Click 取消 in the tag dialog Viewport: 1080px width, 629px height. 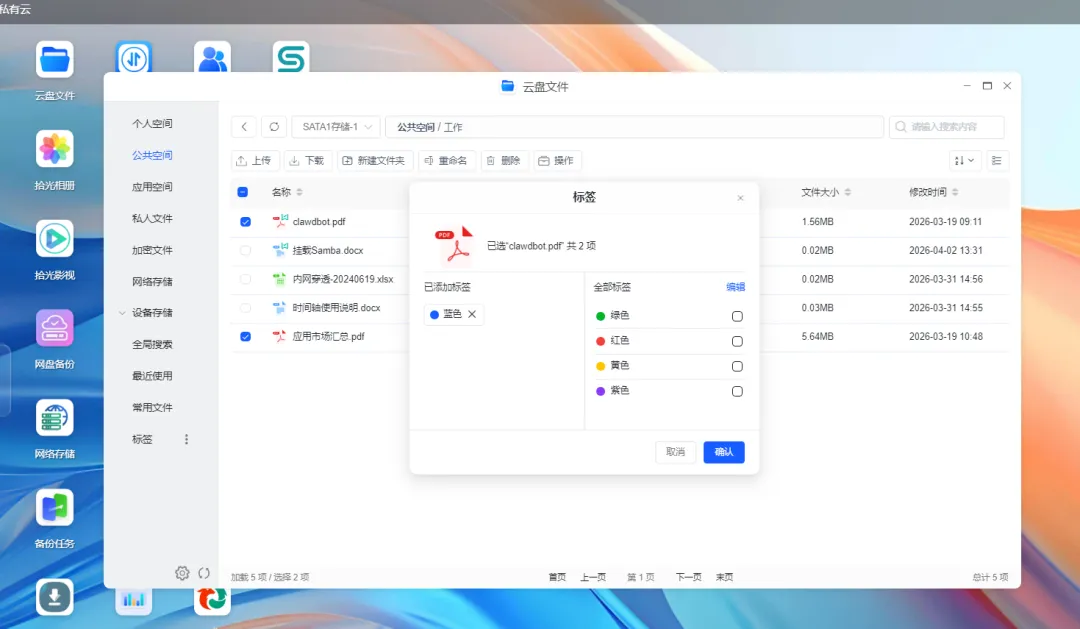coord(676,452)
